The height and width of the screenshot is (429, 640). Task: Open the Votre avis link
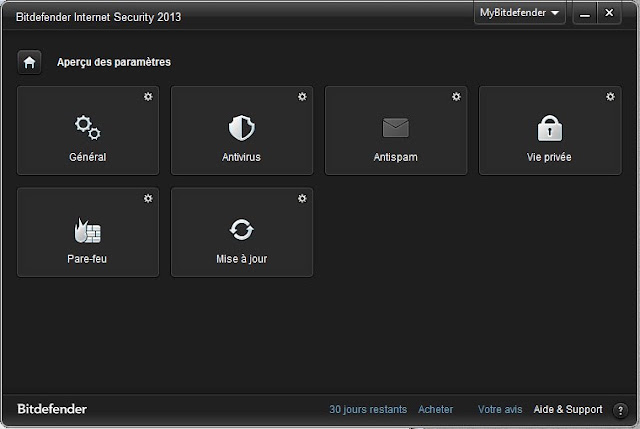pyautogui.click(x=500, y=409)
